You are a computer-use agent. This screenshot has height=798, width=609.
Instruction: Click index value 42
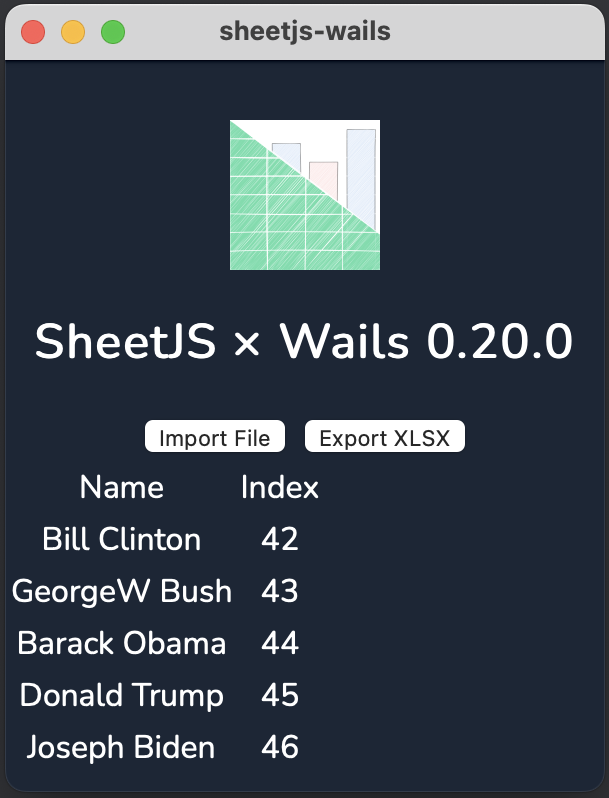point(280,539)
